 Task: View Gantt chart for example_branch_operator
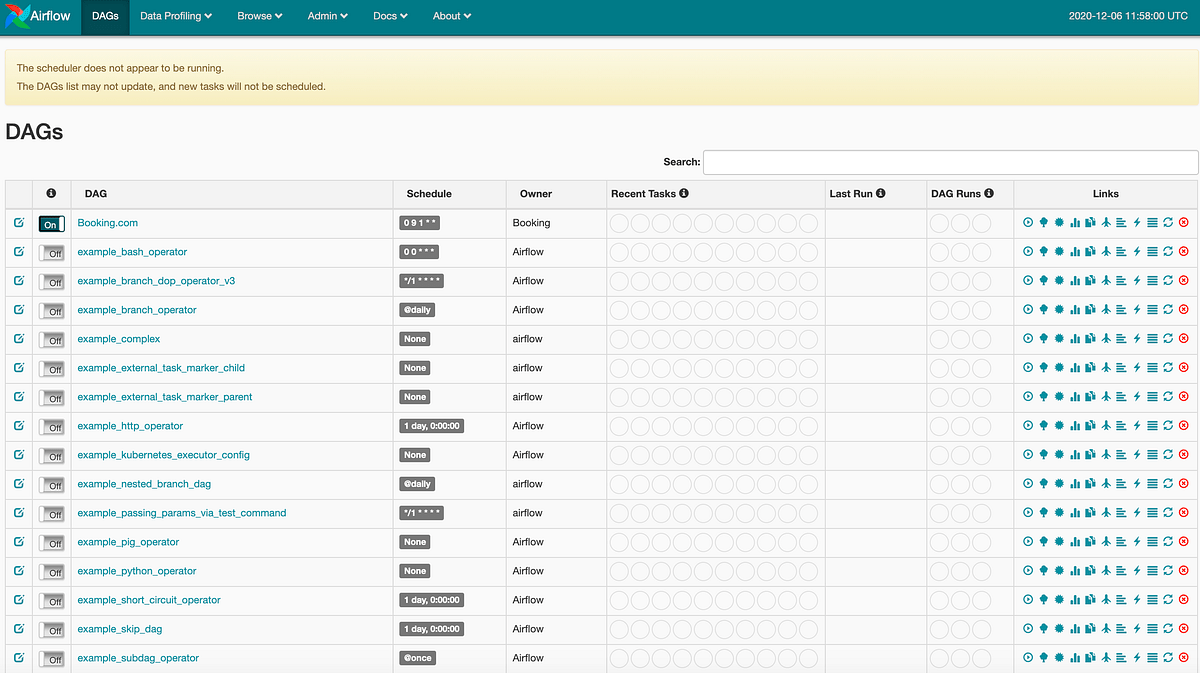(x=1121, y=309)
